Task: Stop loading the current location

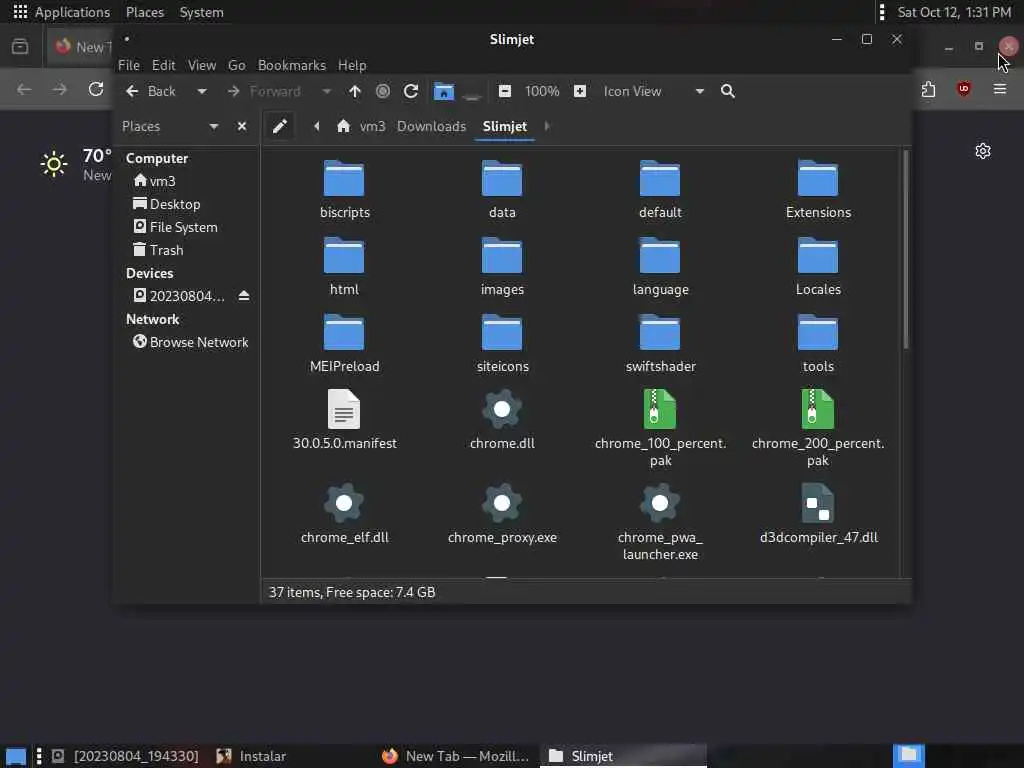Action: point(383,91)
